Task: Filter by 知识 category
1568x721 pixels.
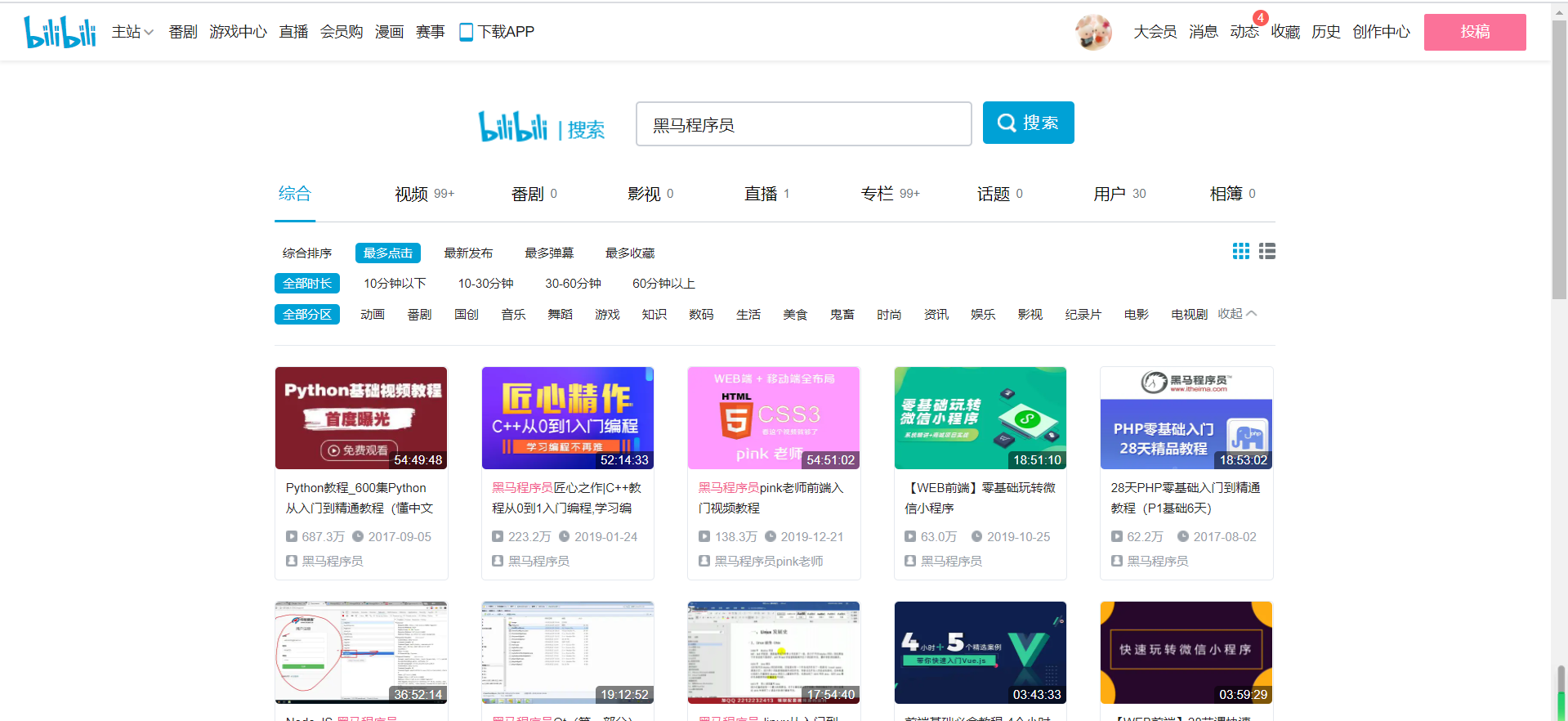Action: (654, 315)
